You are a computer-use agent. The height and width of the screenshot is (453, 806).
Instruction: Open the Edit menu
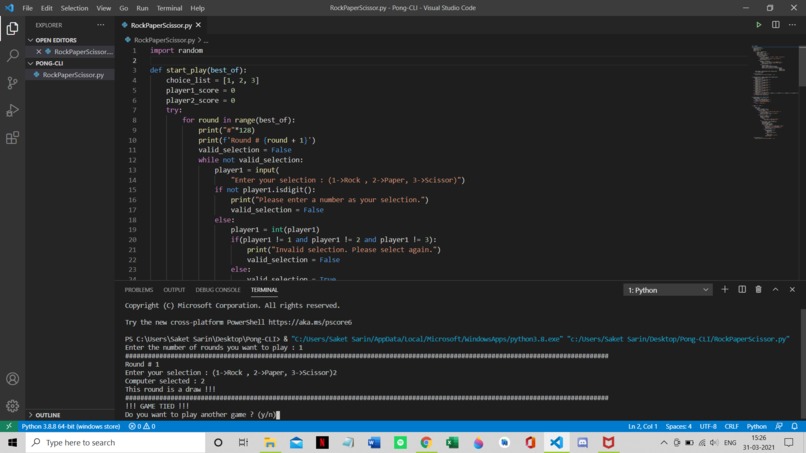pos(47,8)
